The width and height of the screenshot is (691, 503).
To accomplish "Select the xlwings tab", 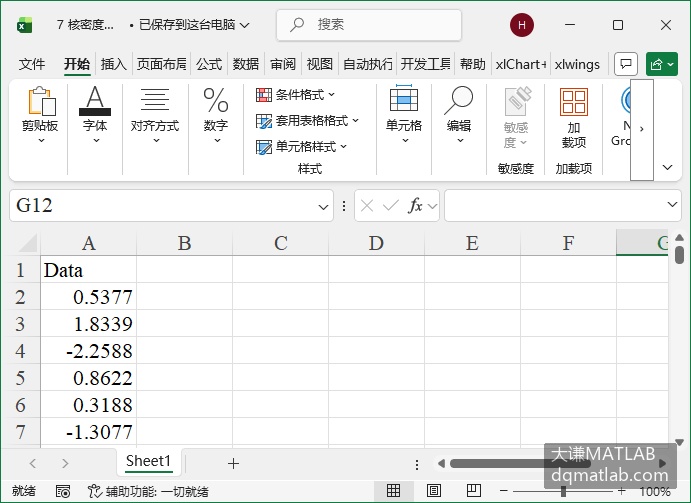I will 577,64.
